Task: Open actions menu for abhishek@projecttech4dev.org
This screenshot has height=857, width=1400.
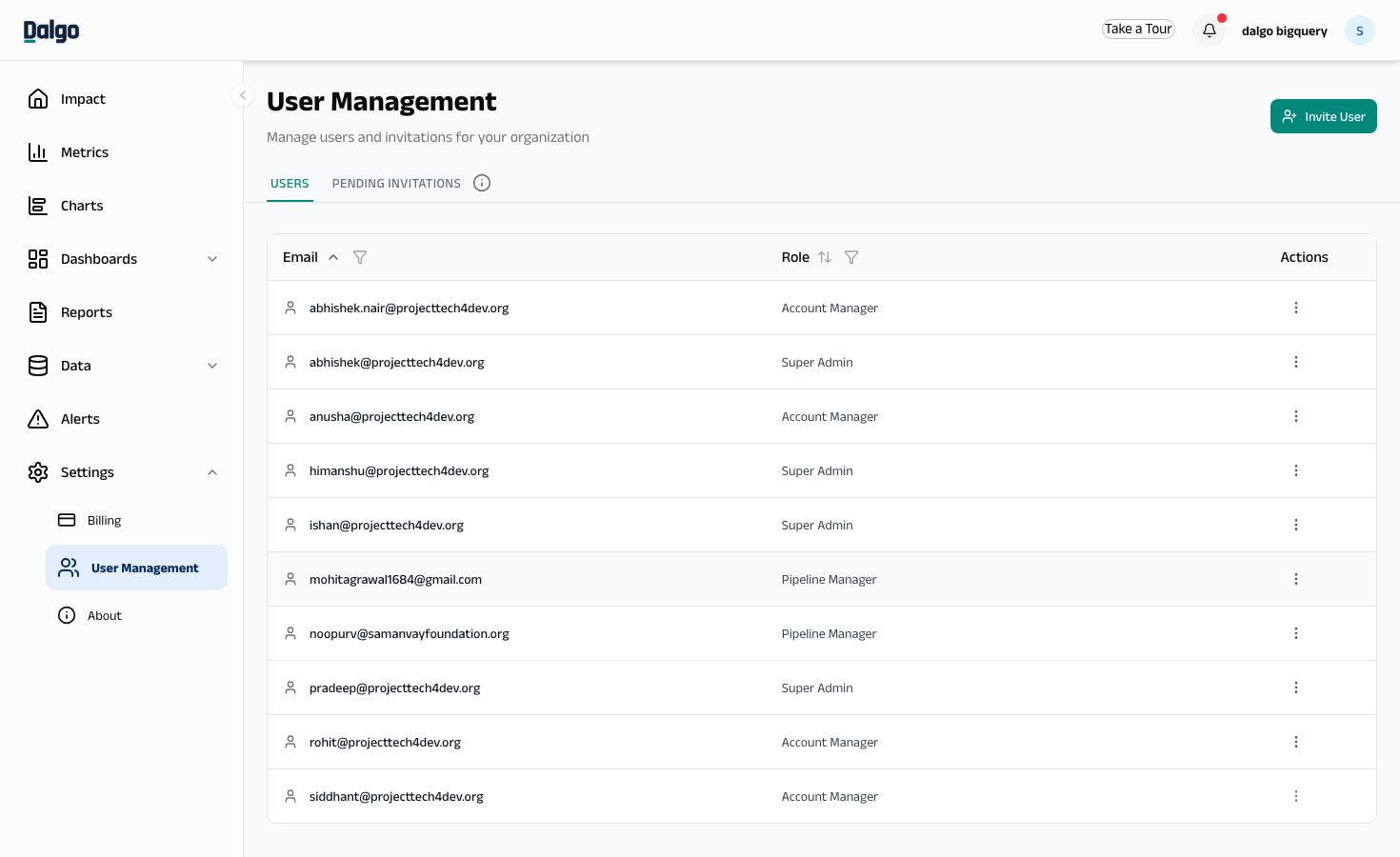Action: coord(1296,362)
